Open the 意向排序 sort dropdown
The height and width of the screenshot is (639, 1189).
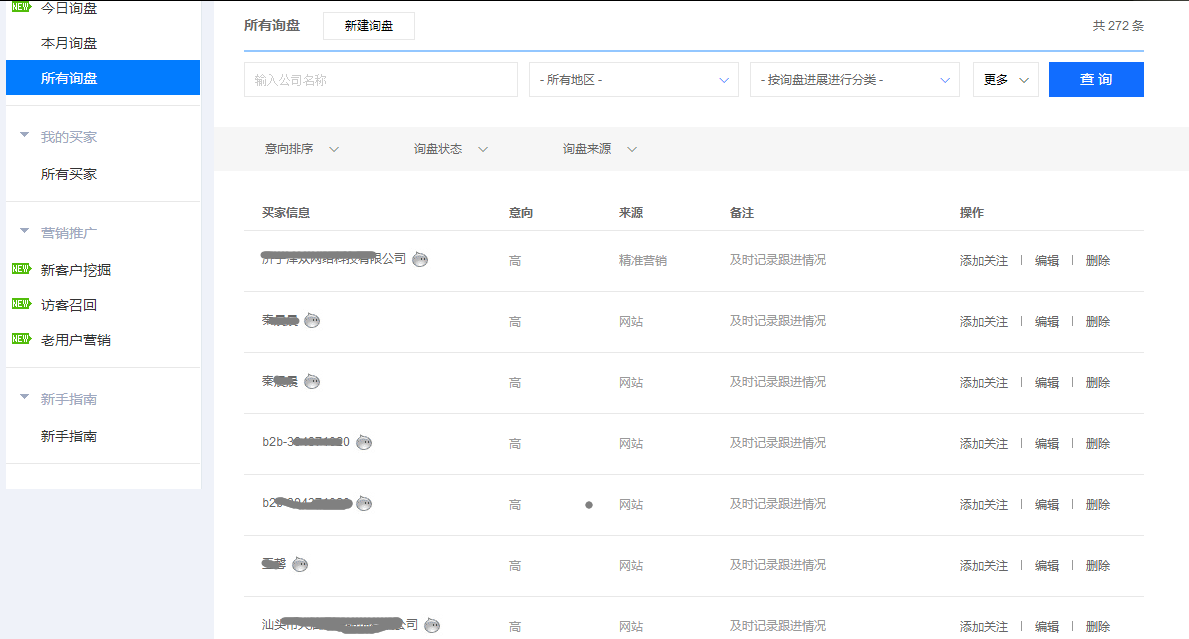tap(302, 149)
